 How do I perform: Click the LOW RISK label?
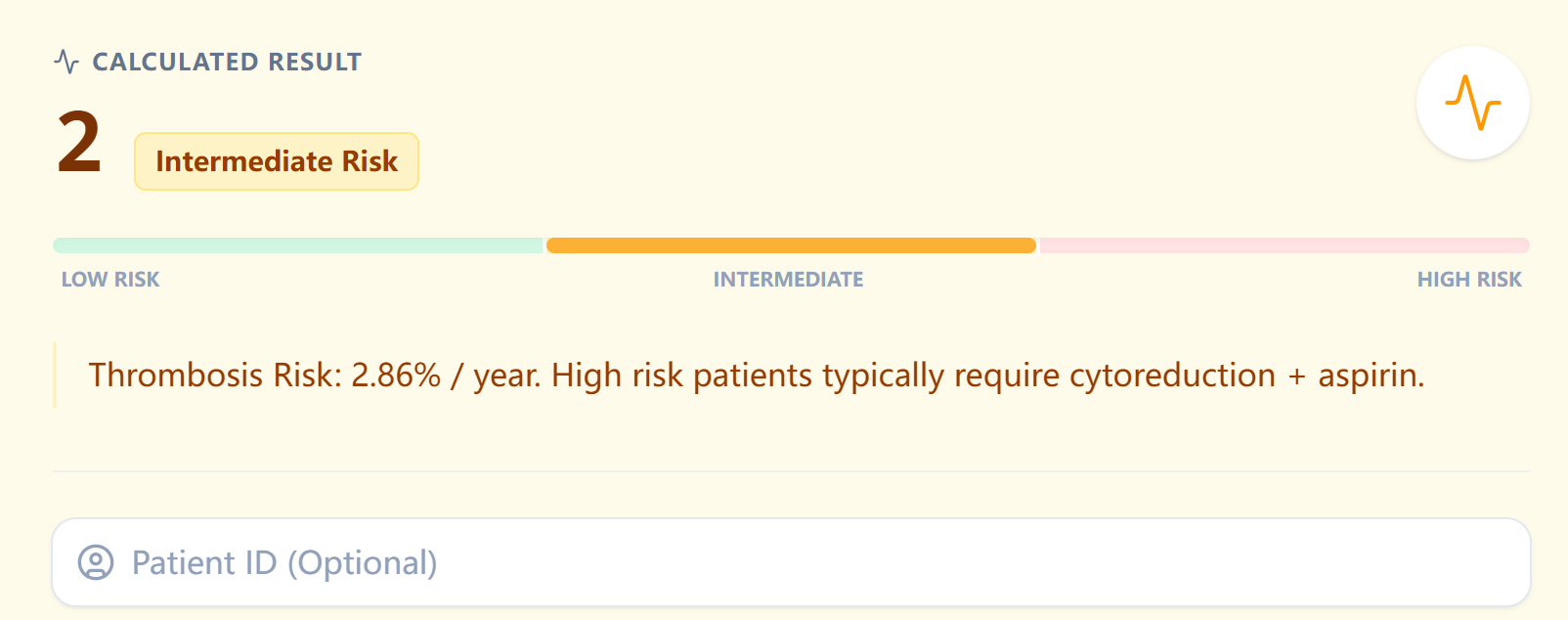click(109, 279)
